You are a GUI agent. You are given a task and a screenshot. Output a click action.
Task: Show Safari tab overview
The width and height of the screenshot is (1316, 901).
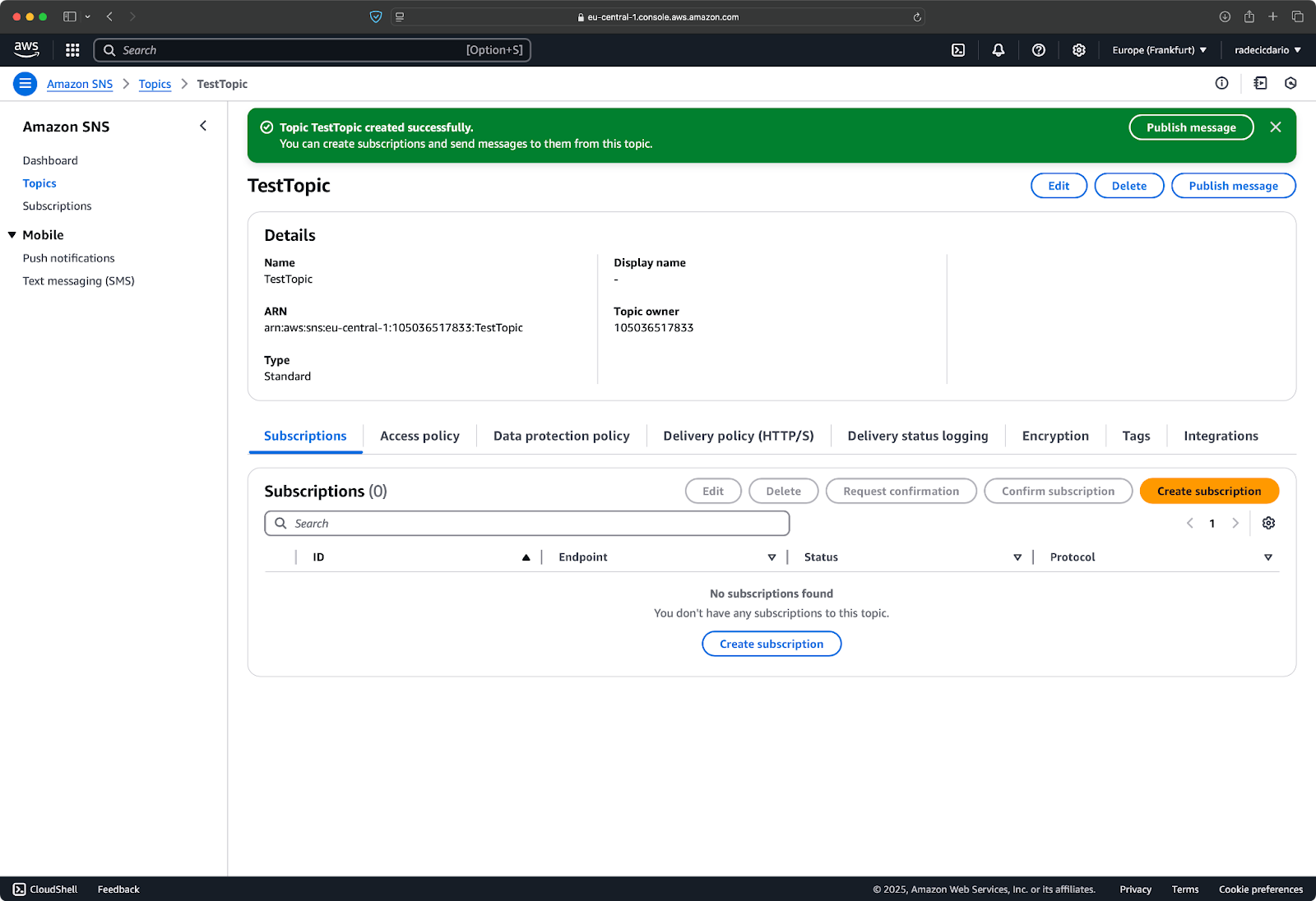(1297, 16)
